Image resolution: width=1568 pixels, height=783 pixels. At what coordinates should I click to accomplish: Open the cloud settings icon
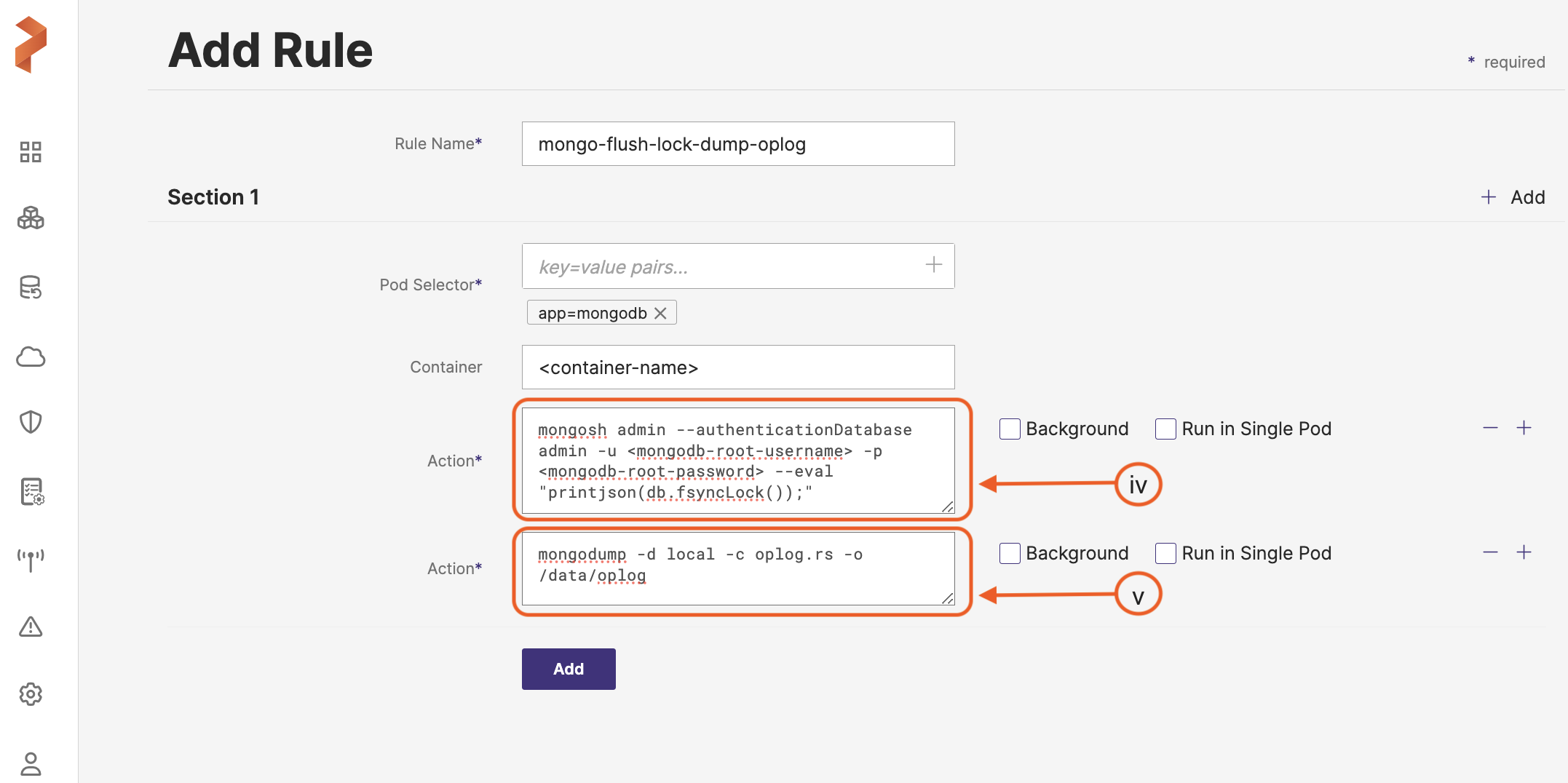coord(31,357)
